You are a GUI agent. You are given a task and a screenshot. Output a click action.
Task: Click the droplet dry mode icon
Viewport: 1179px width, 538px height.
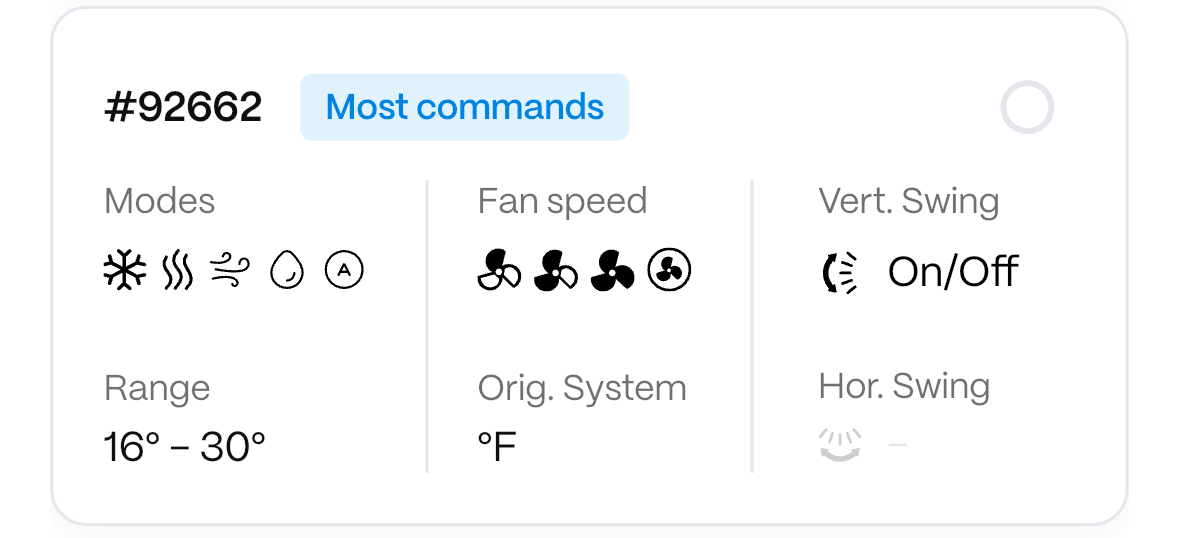point(287,270)
